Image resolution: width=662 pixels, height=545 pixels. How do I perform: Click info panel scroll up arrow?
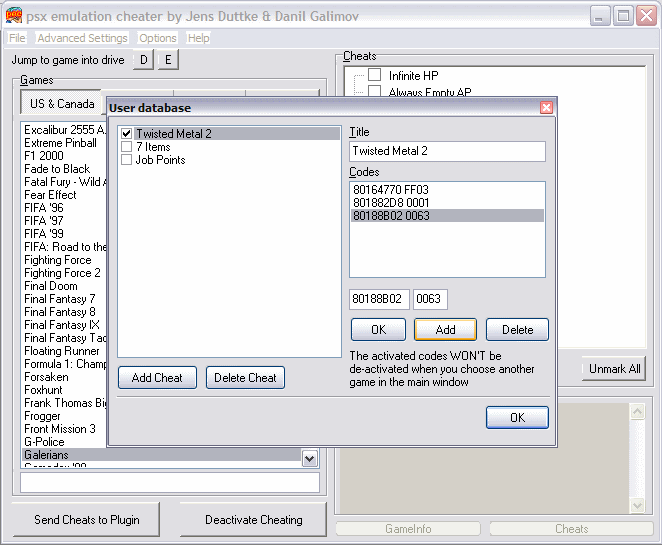(637, 411)
